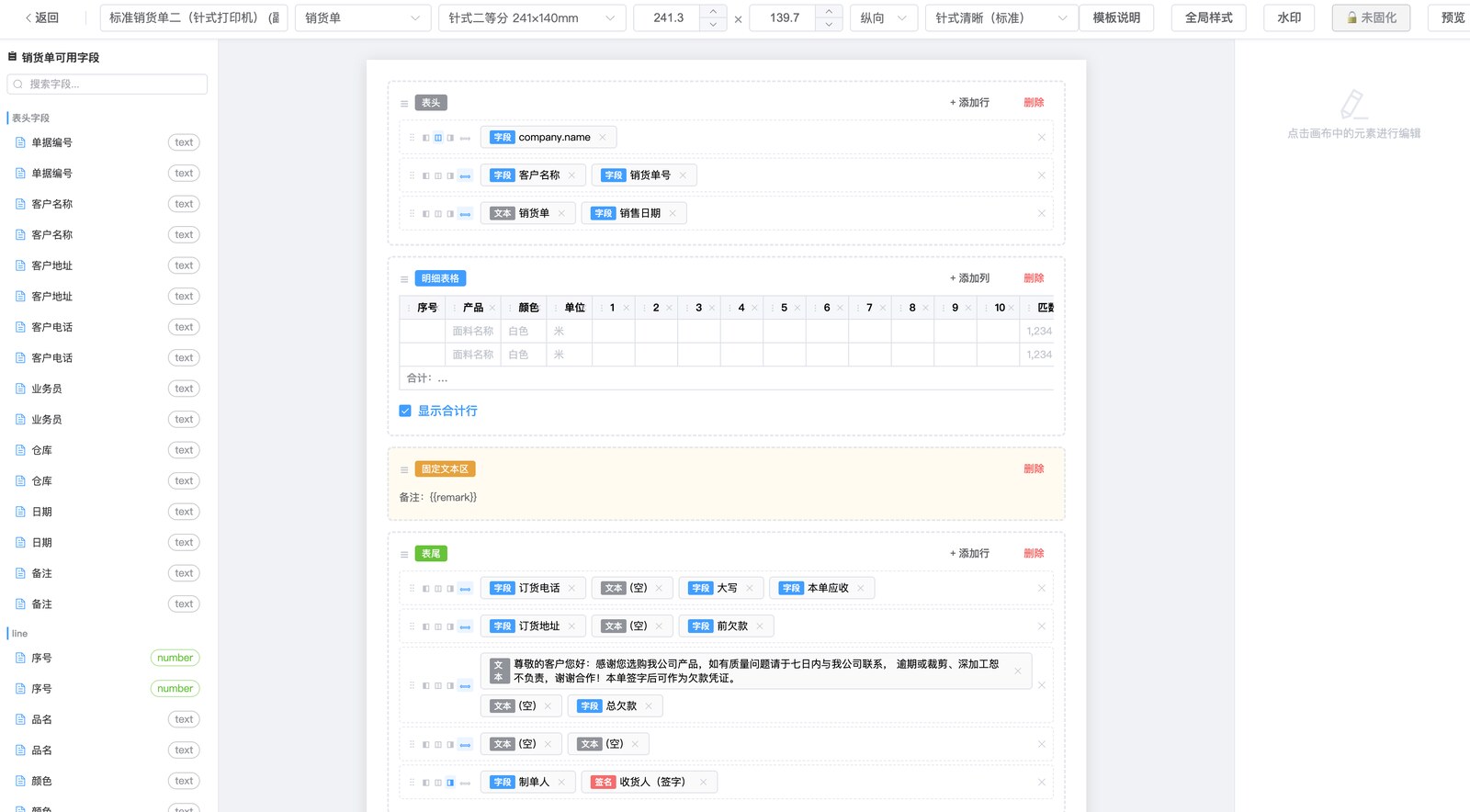Click 添加行 in the 表头 section
This screenshot has height=812, width=1470.
coord(969,103)
